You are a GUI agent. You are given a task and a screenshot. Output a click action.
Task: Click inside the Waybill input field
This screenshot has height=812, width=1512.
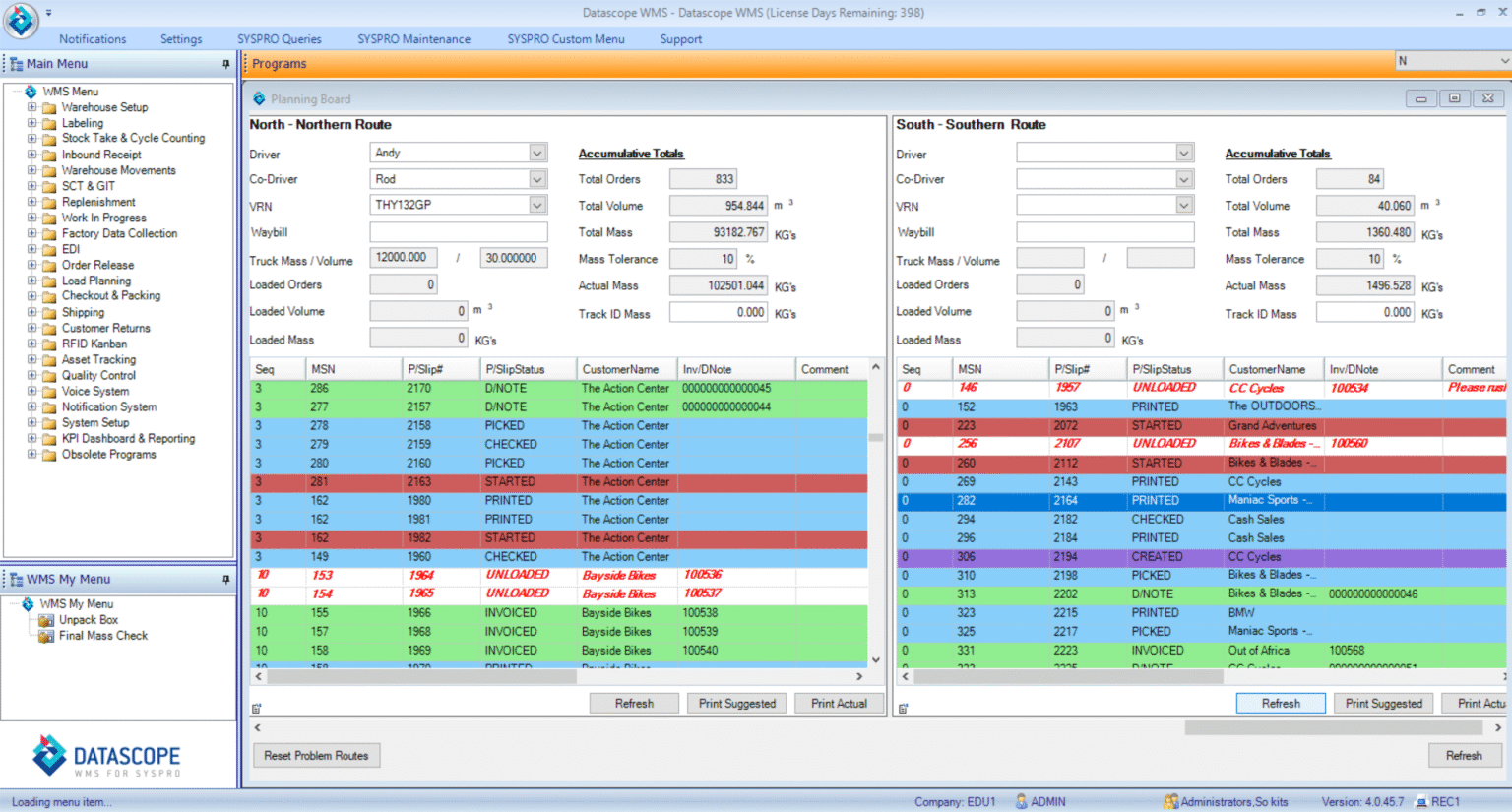tap(458, 232)
